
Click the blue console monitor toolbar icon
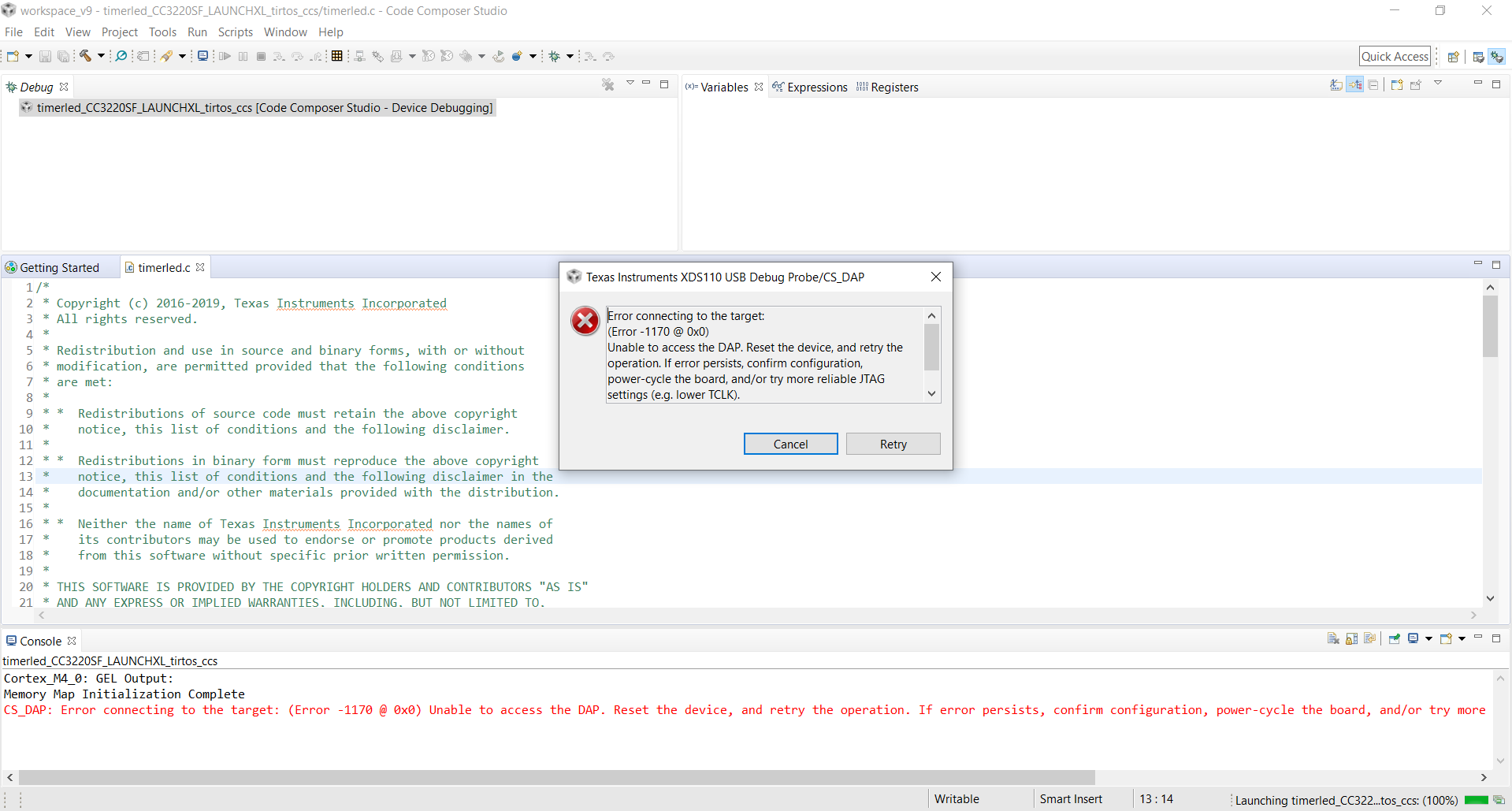tap(202, 56)
